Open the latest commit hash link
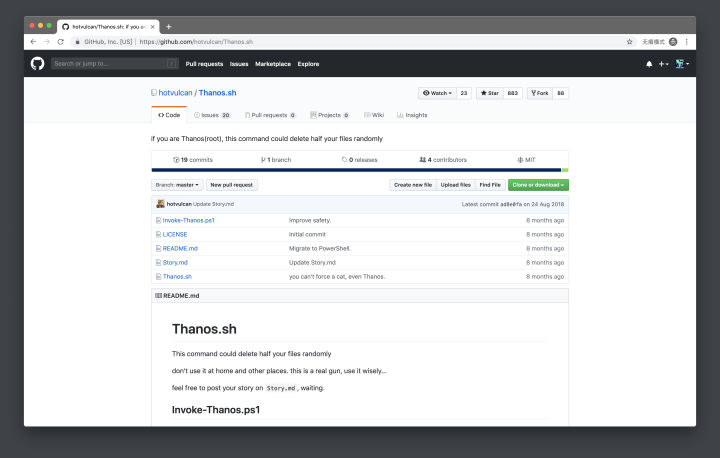 [511, 204]
